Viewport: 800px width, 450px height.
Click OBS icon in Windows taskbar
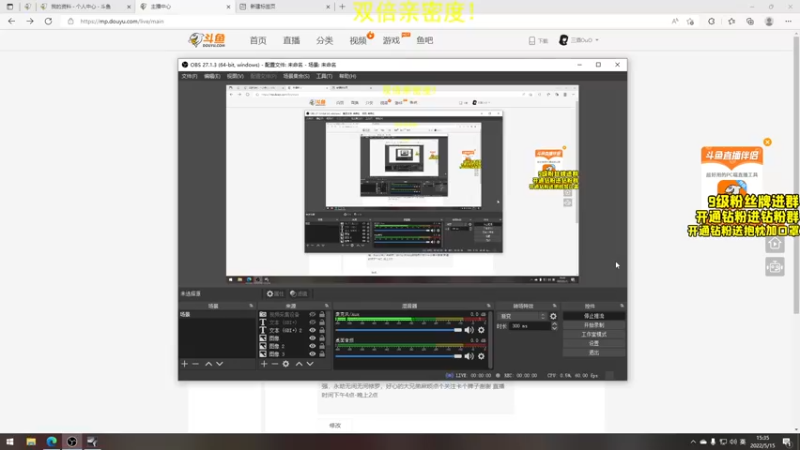tap(72, 441)
